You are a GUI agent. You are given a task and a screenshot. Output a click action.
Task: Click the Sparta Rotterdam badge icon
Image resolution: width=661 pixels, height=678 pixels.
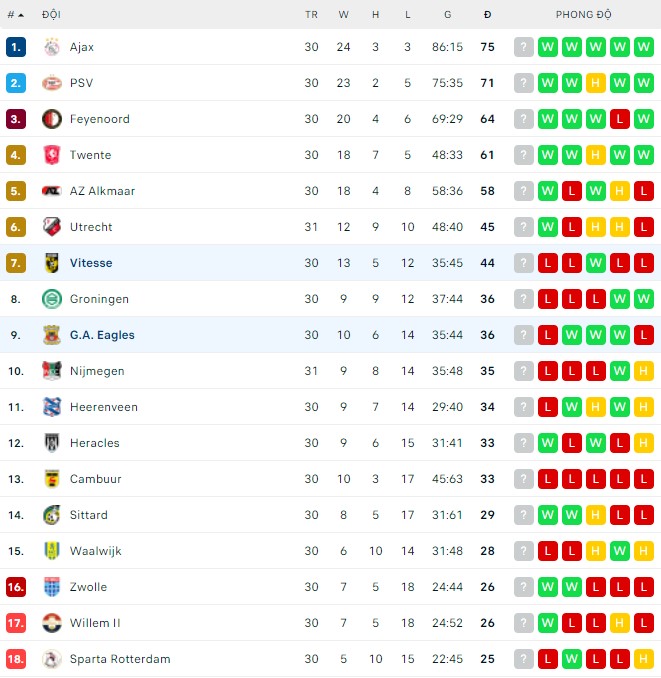(52, 659)
